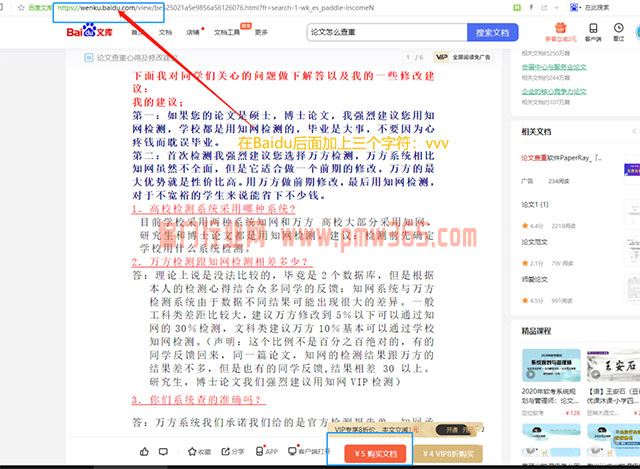Open the 文档工具 nav menu
Image resolution: width=640 pixels, height=469 pixels.
(x=227, y=32)
